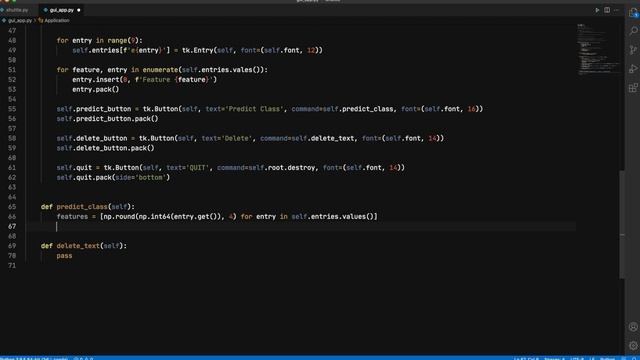Click the unsaved dot on gui_app.py tab
This screenshot has height=360, width=640.
tap(79, 10)
